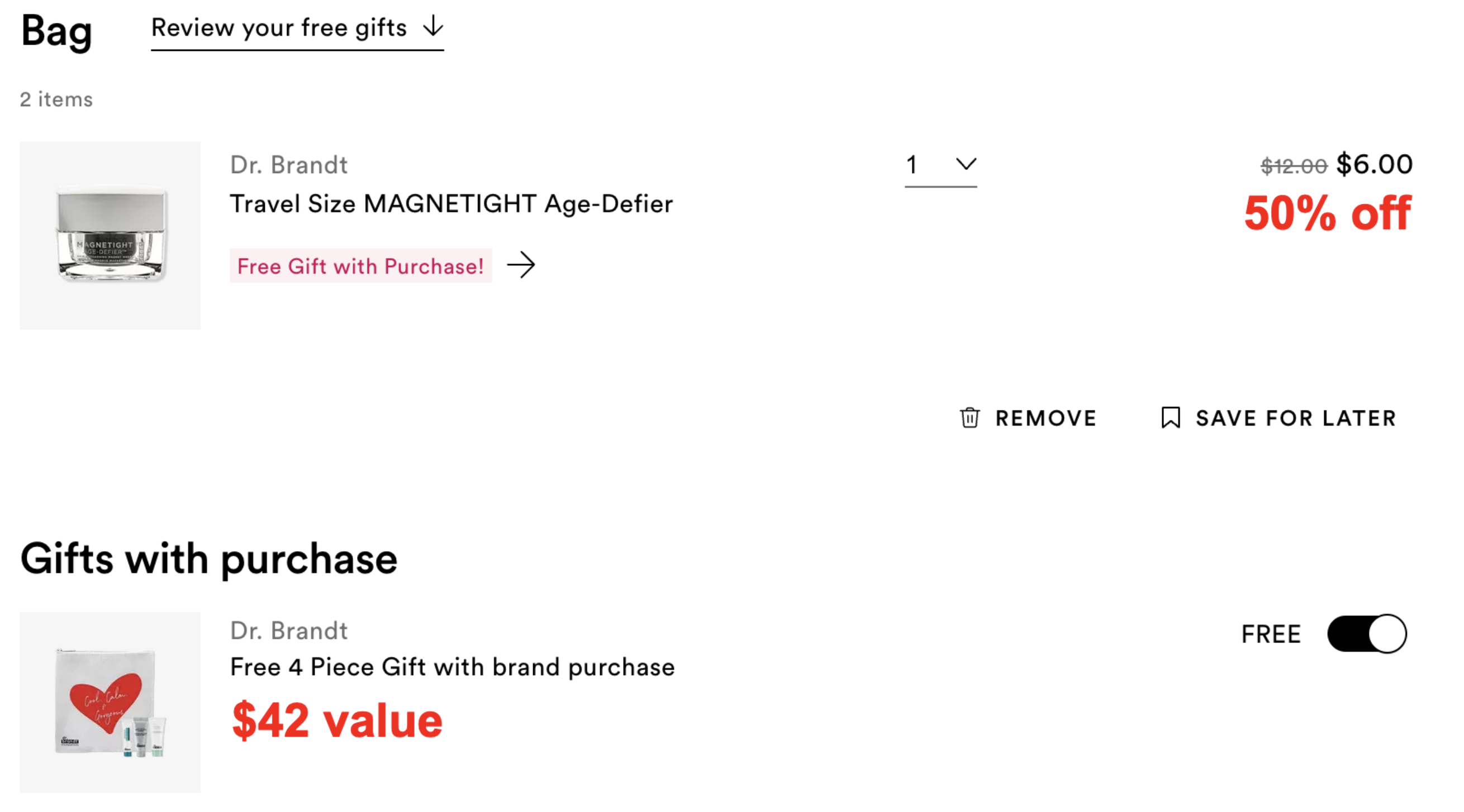Click the down arrow after Review your free gifts
The image size is (1464, 812).
tap(434, 26)
